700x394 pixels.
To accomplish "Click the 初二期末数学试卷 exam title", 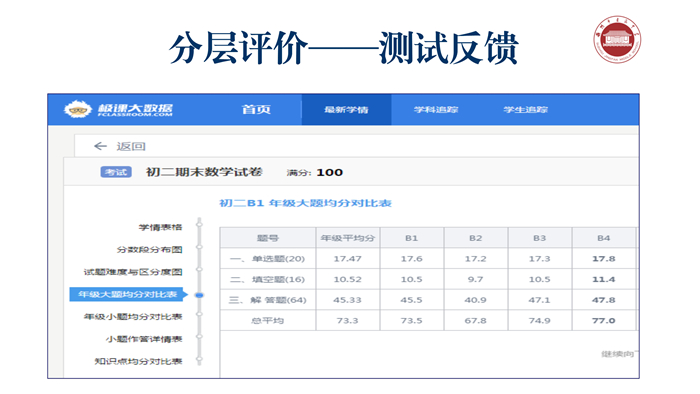I will 204,172.
